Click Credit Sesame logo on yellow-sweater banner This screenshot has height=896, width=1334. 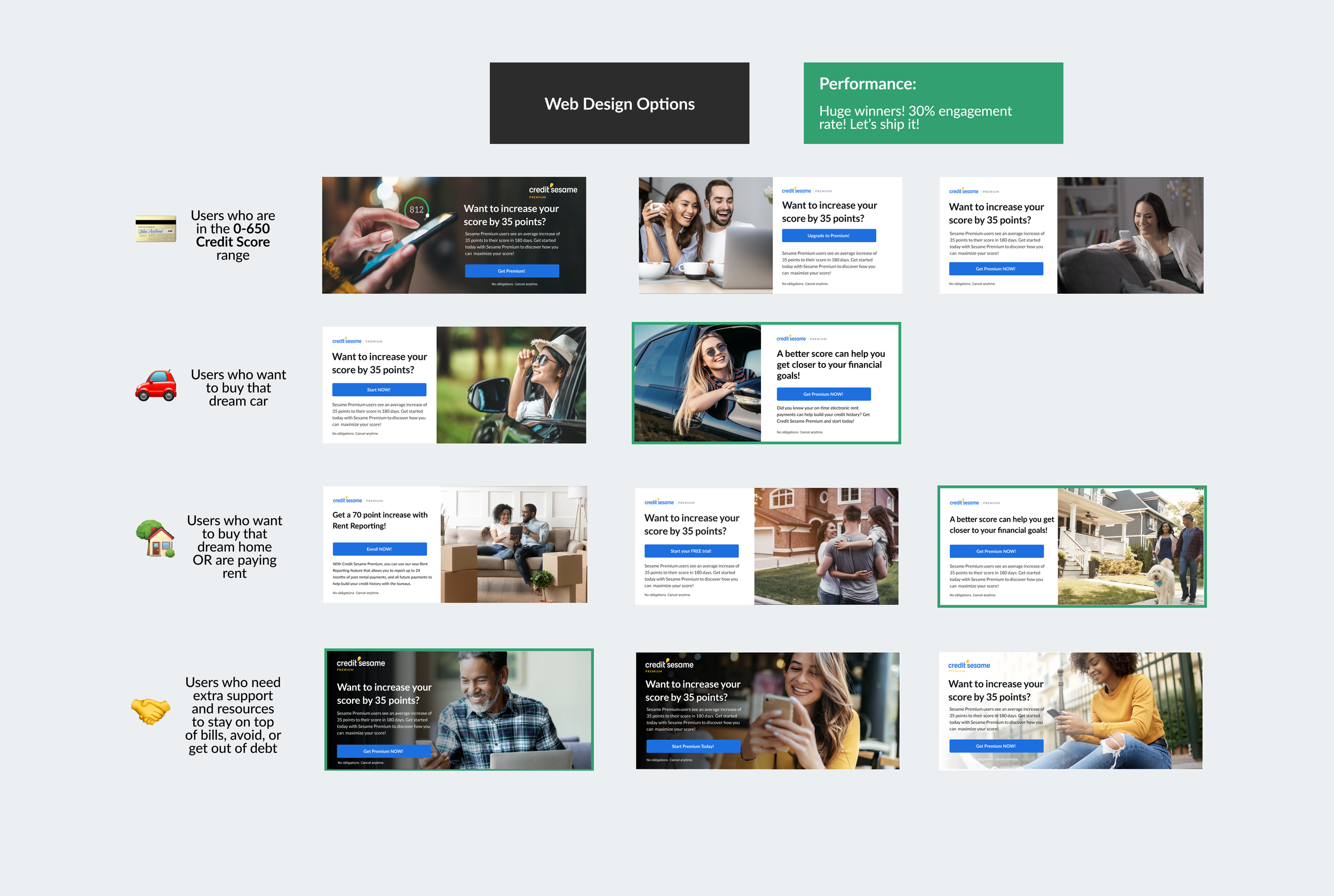969,665
